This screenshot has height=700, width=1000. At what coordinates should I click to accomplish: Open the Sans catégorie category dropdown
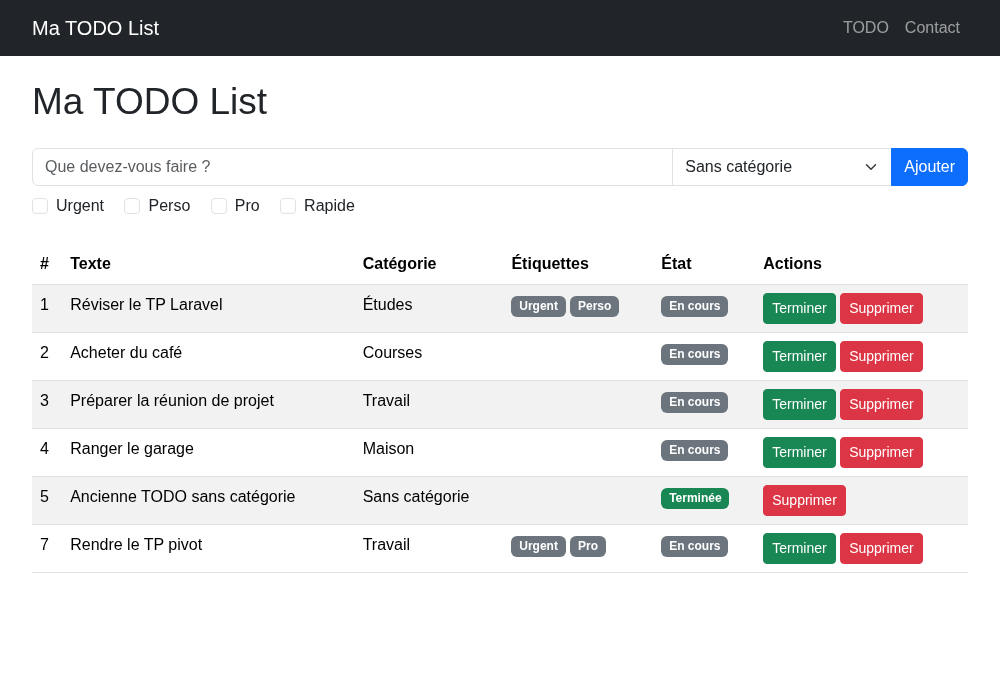tap(781, 167)
